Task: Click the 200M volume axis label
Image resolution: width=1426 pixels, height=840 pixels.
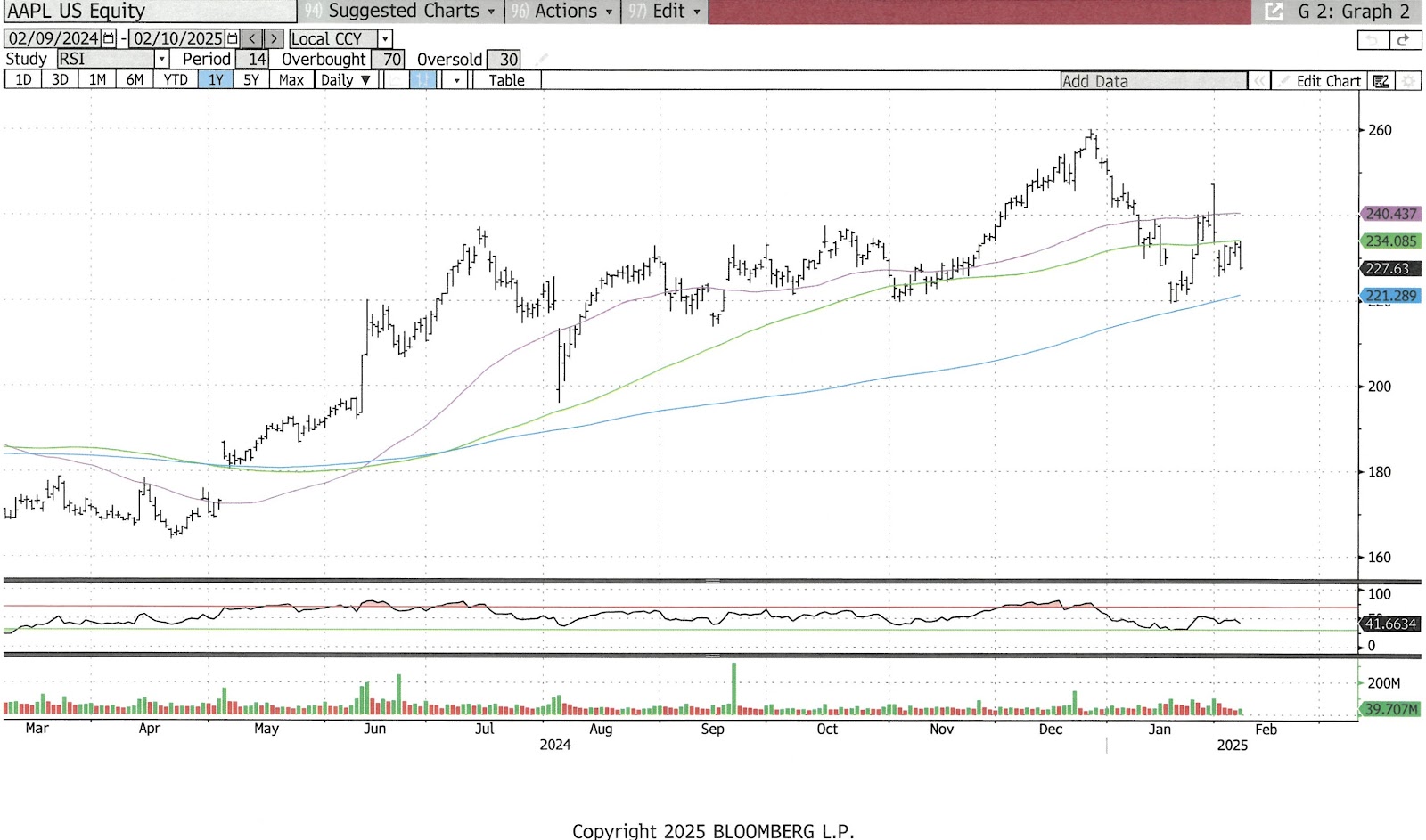Action: [x=1384, y=683]
